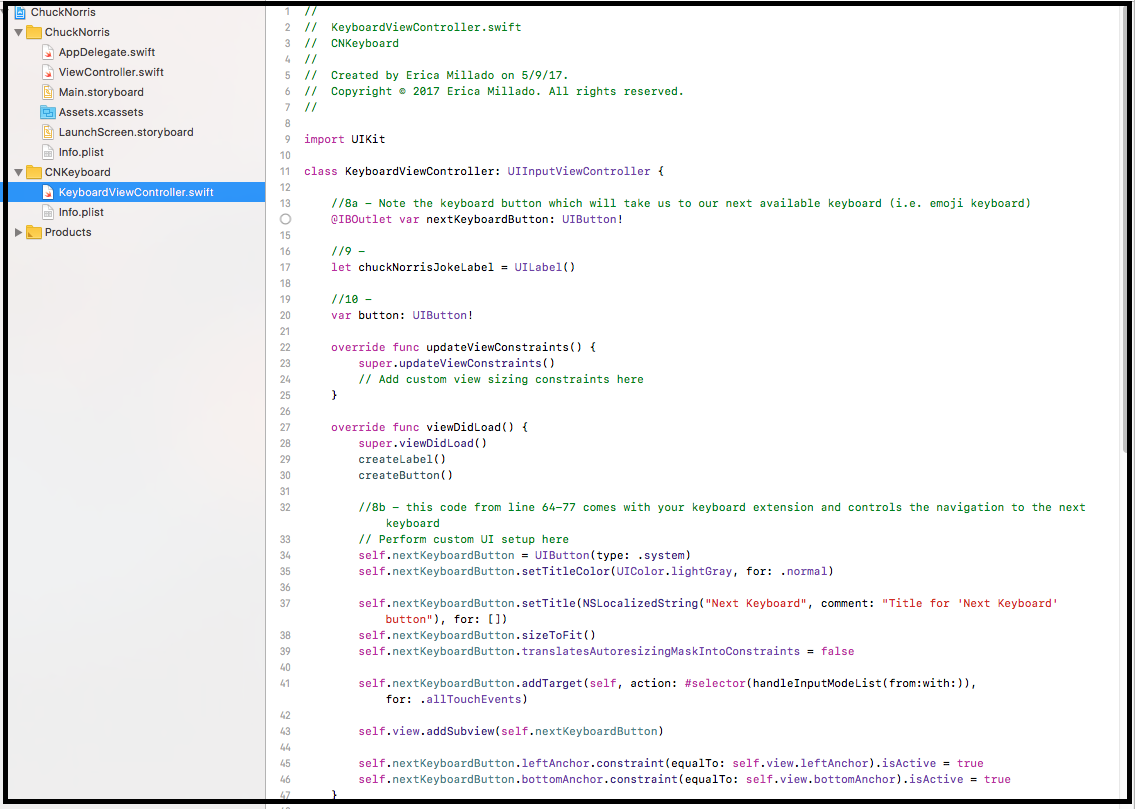Click the CNKeyboard group's Info.plist icon
The height and width of the screenshot is (809, 1135).
[x=48, y=212]
